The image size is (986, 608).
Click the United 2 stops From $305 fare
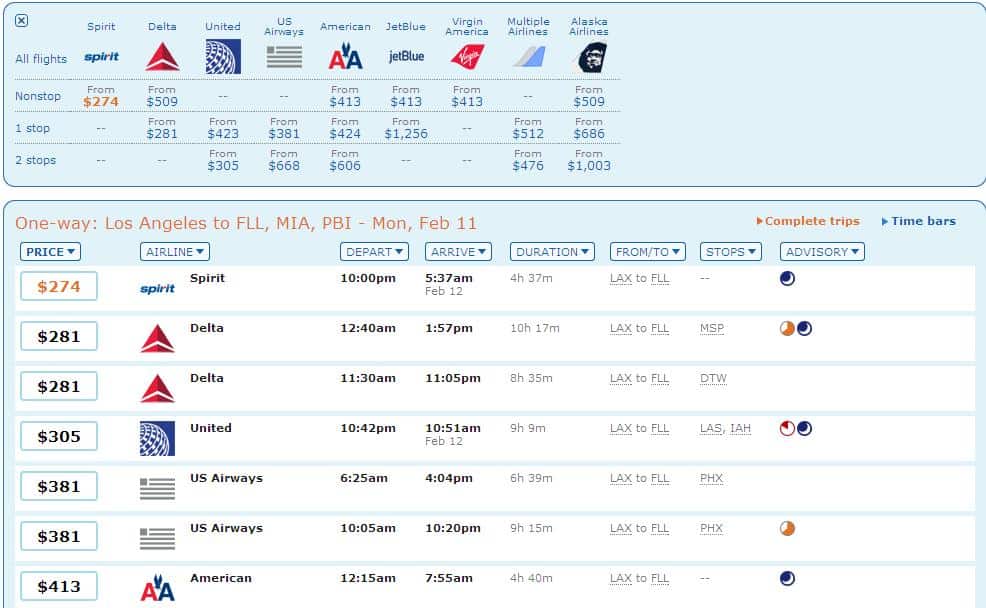tap(223, 160)
